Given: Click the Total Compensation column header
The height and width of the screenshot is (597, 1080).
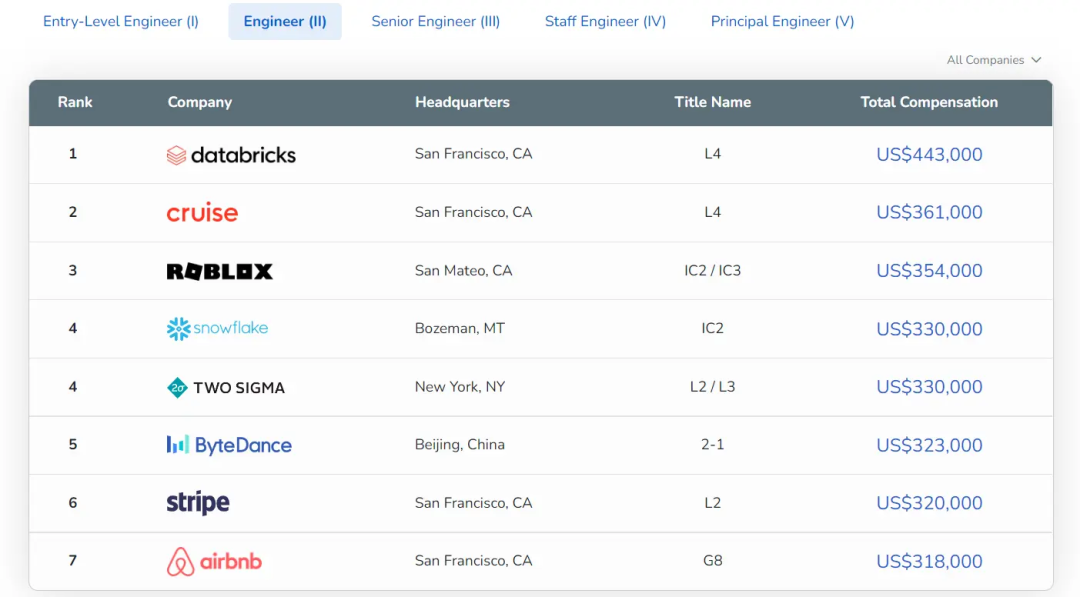Looking at the screenshot, I should click(929, 102).
